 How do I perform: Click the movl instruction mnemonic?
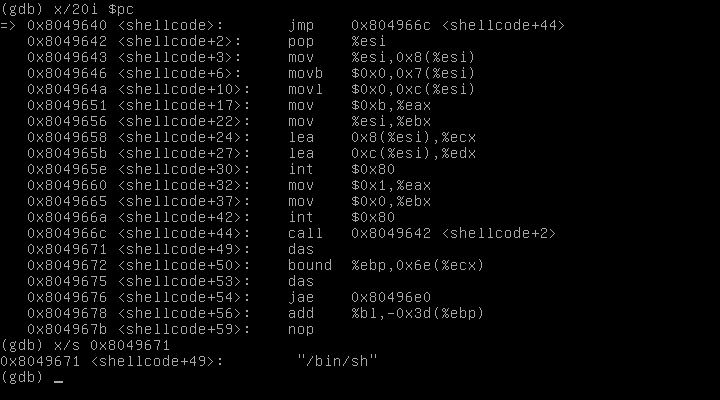click(x=304, y=90)
